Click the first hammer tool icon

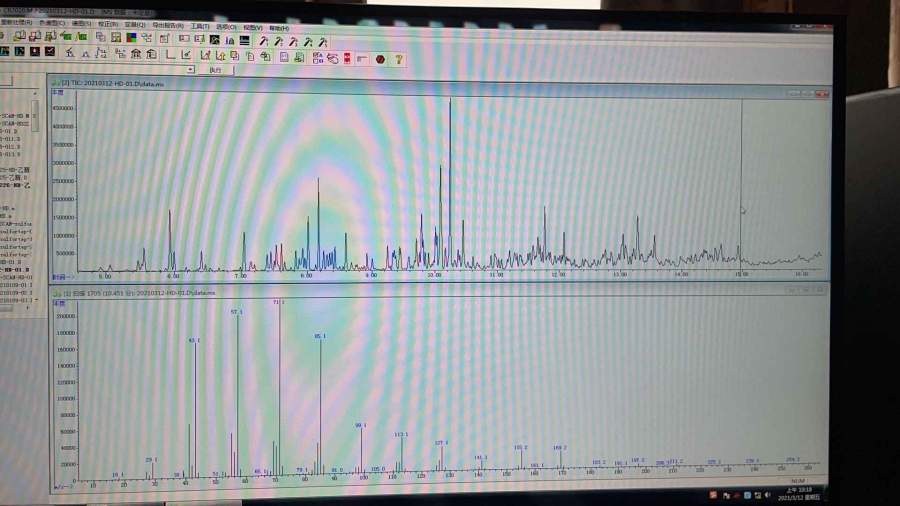coord(263,41)
